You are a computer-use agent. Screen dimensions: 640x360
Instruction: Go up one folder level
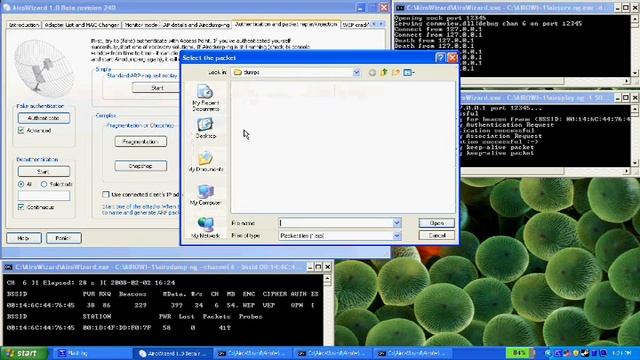tap(384, 72)
